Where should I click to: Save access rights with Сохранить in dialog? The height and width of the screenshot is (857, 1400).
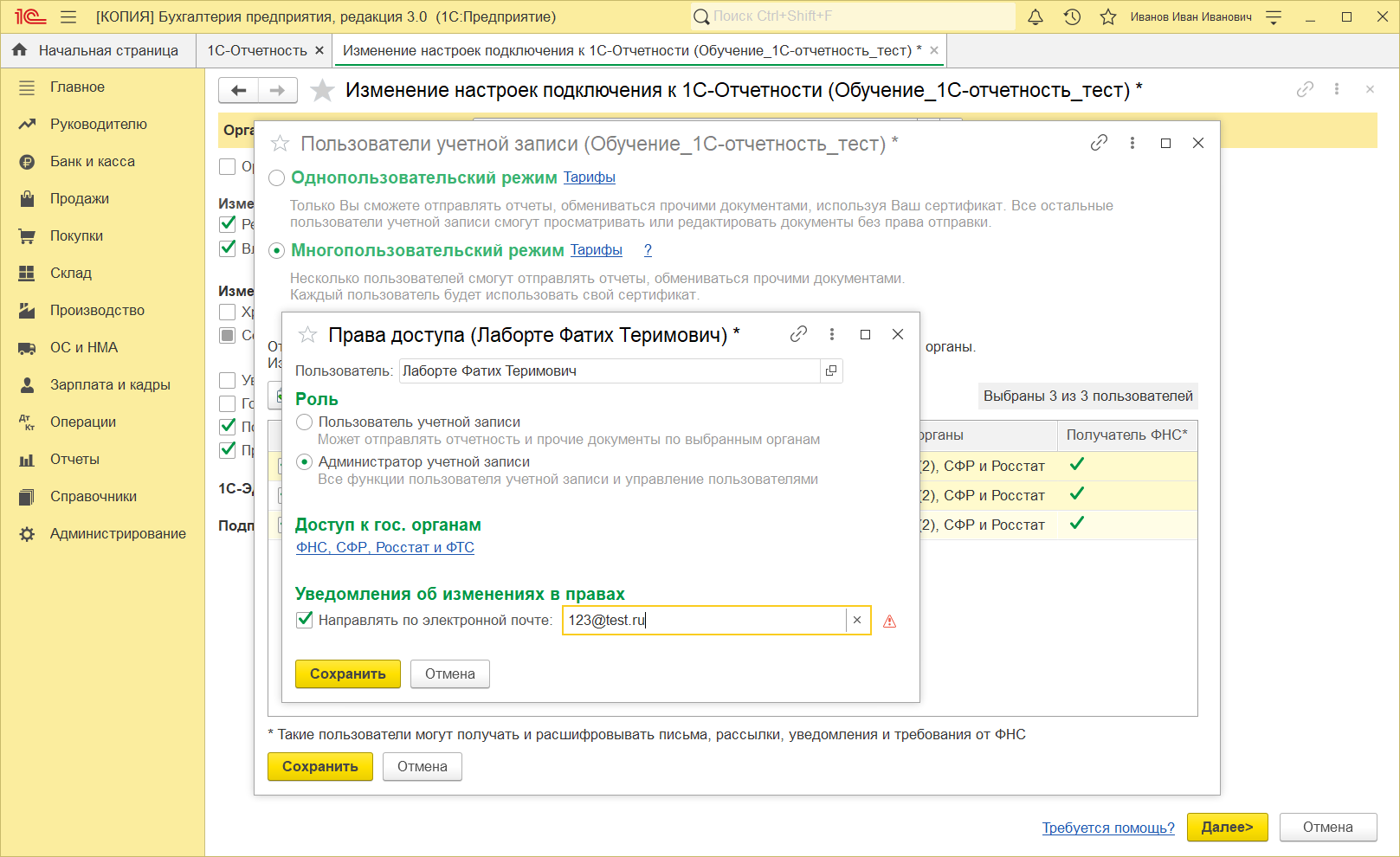pos(348,674)
